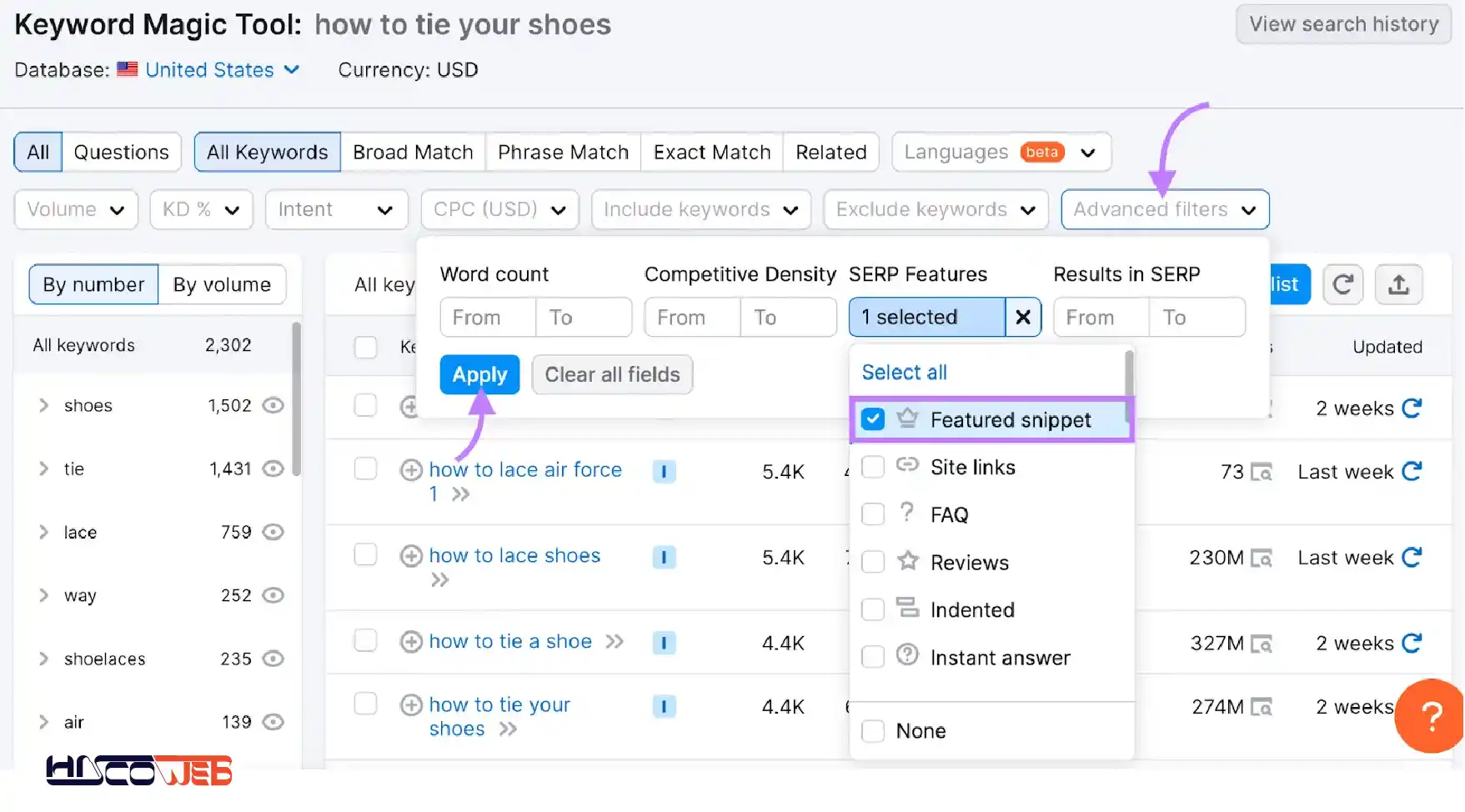Click intent badge for 'how to tie a shoe'

click(664, 643)
